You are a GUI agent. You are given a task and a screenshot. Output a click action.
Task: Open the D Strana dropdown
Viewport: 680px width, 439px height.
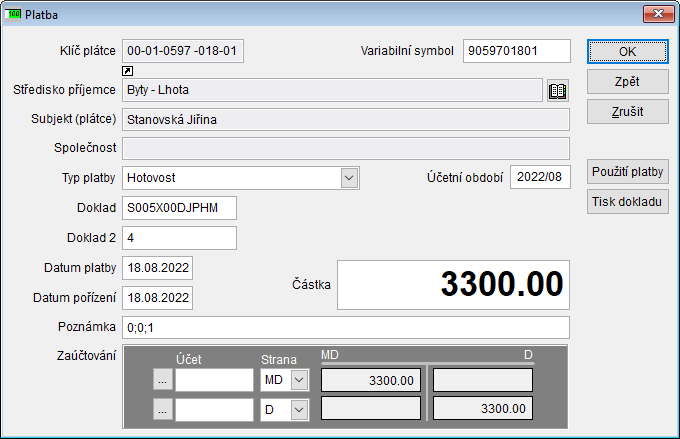[x=299, y=409]
